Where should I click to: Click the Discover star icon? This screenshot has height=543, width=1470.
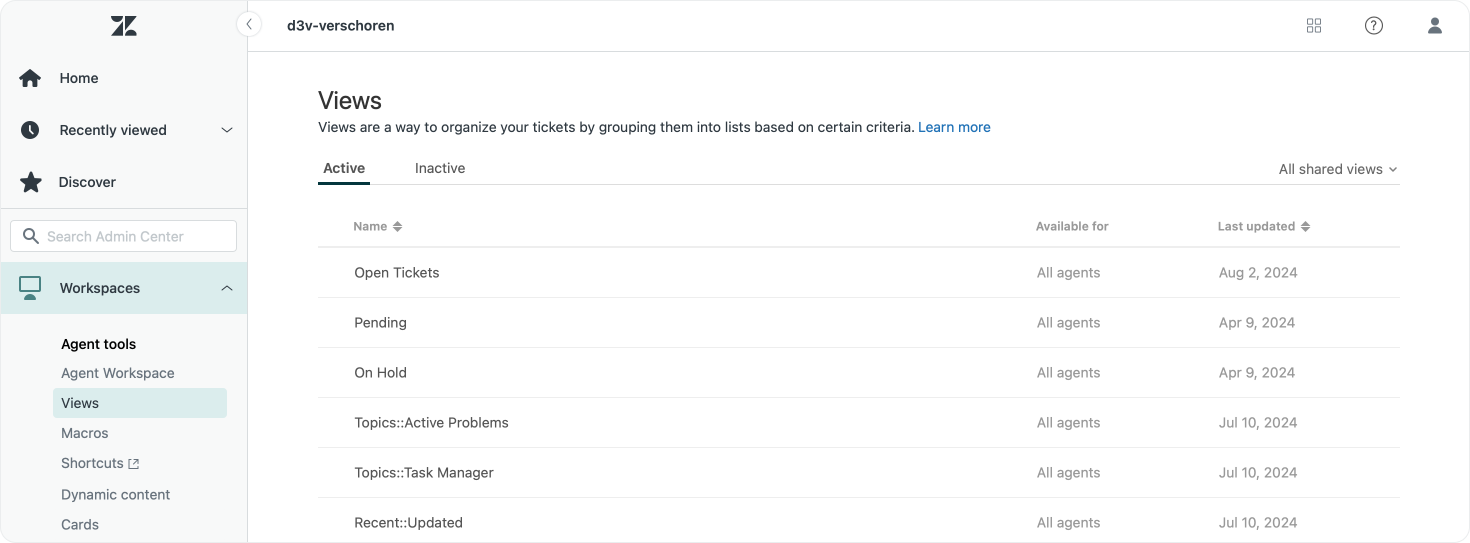[31, 182]
